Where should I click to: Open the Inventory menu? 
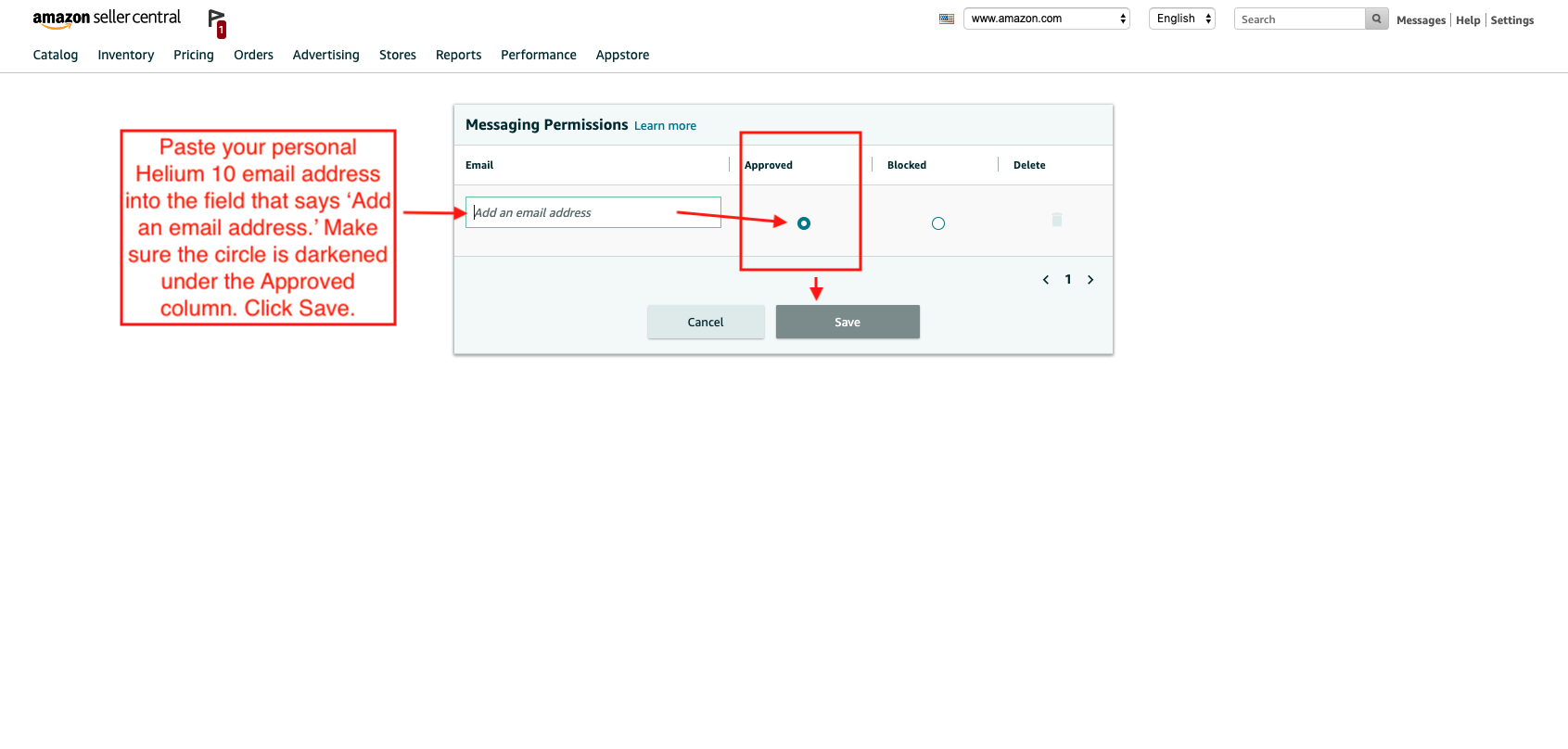coord(126,55)
